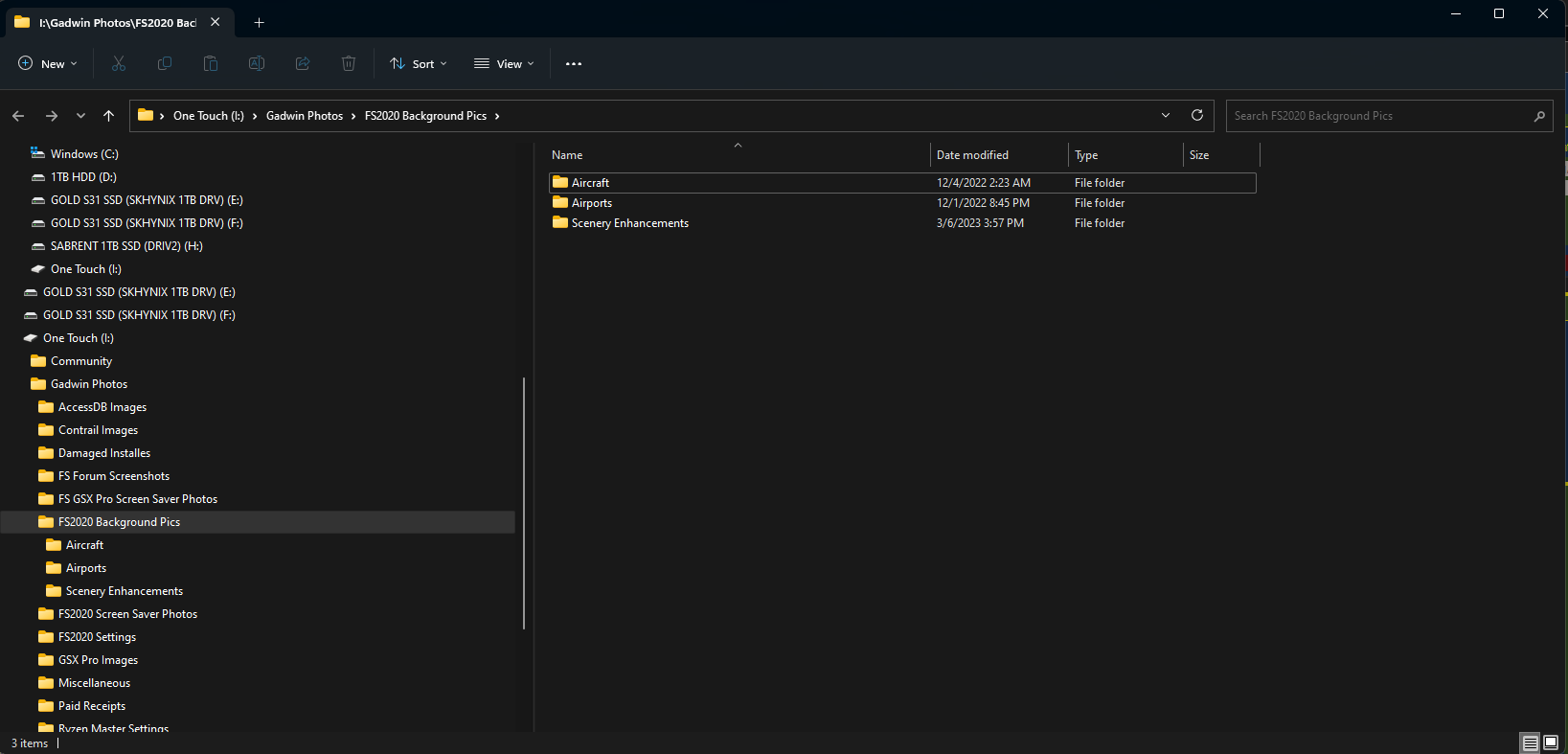The width and height of the screenshot is (1568, 754).
Task: Click the 12/4/2022 2:23 AM date cell
Action: [984, 183]
